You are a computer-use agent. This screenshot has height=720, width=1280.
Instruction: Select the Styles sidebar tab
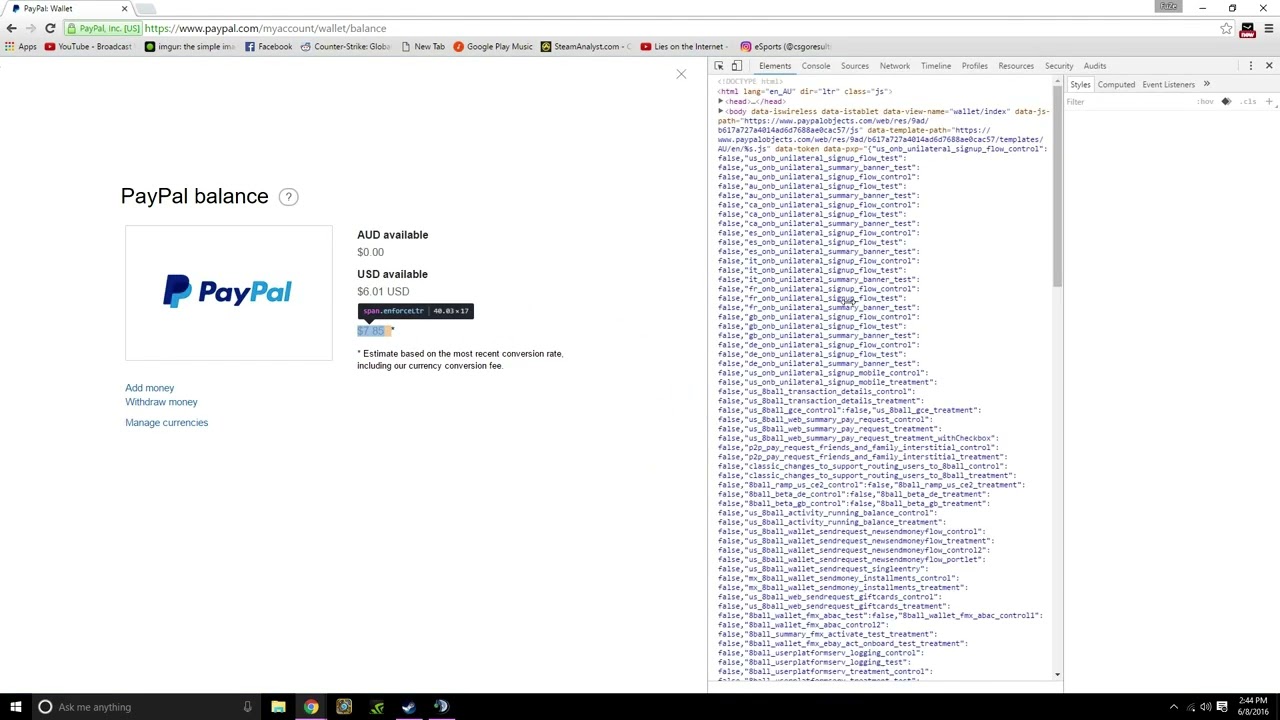tap(1080, 85)
